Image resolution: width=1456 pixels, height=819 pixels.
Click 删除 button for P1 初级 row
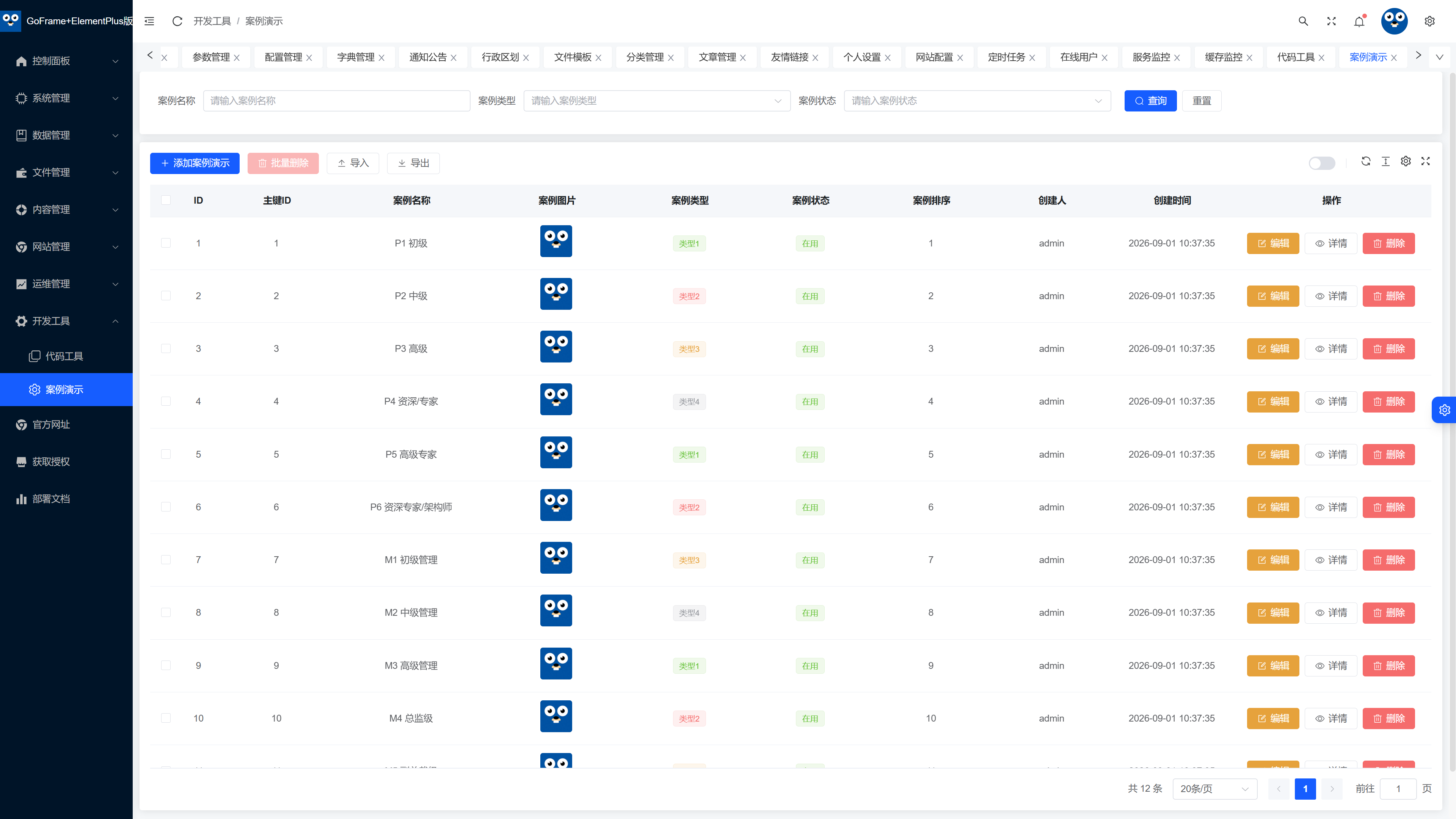[1389, 243]
